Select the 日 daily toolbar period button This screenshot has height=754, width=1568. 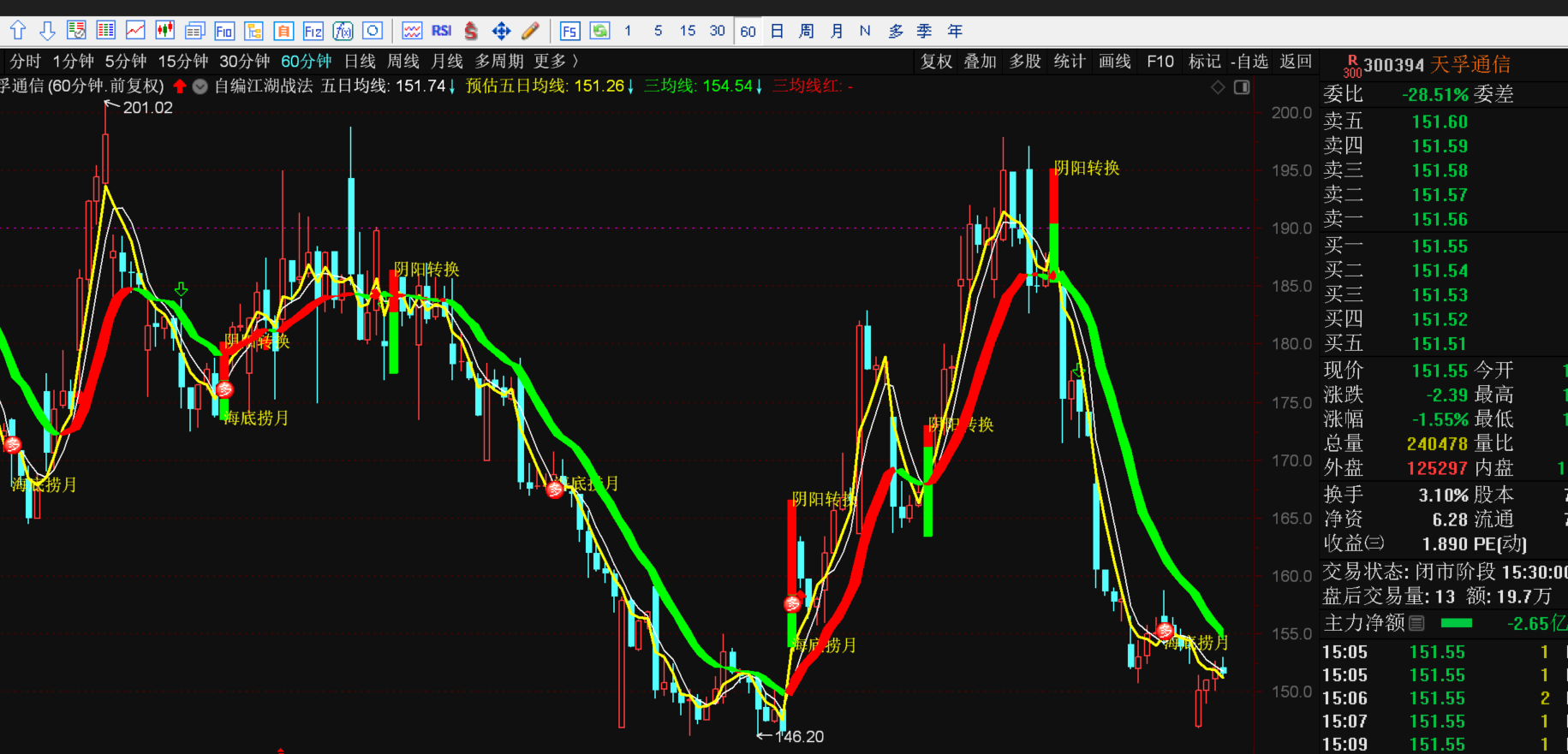tap(777, 31)
